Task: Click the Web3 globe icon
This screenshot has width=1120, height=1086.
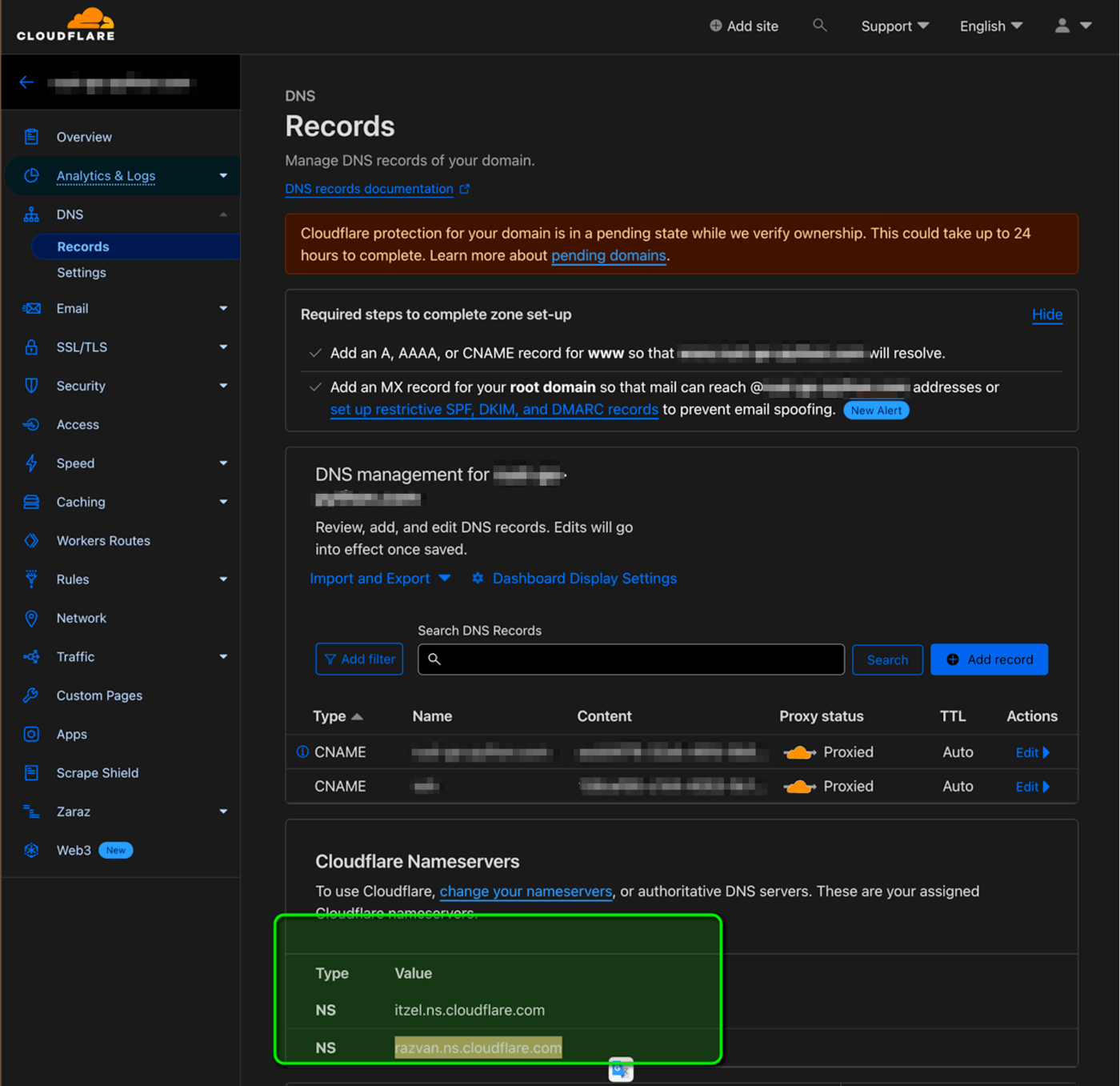Action: [x=31, y=850]
